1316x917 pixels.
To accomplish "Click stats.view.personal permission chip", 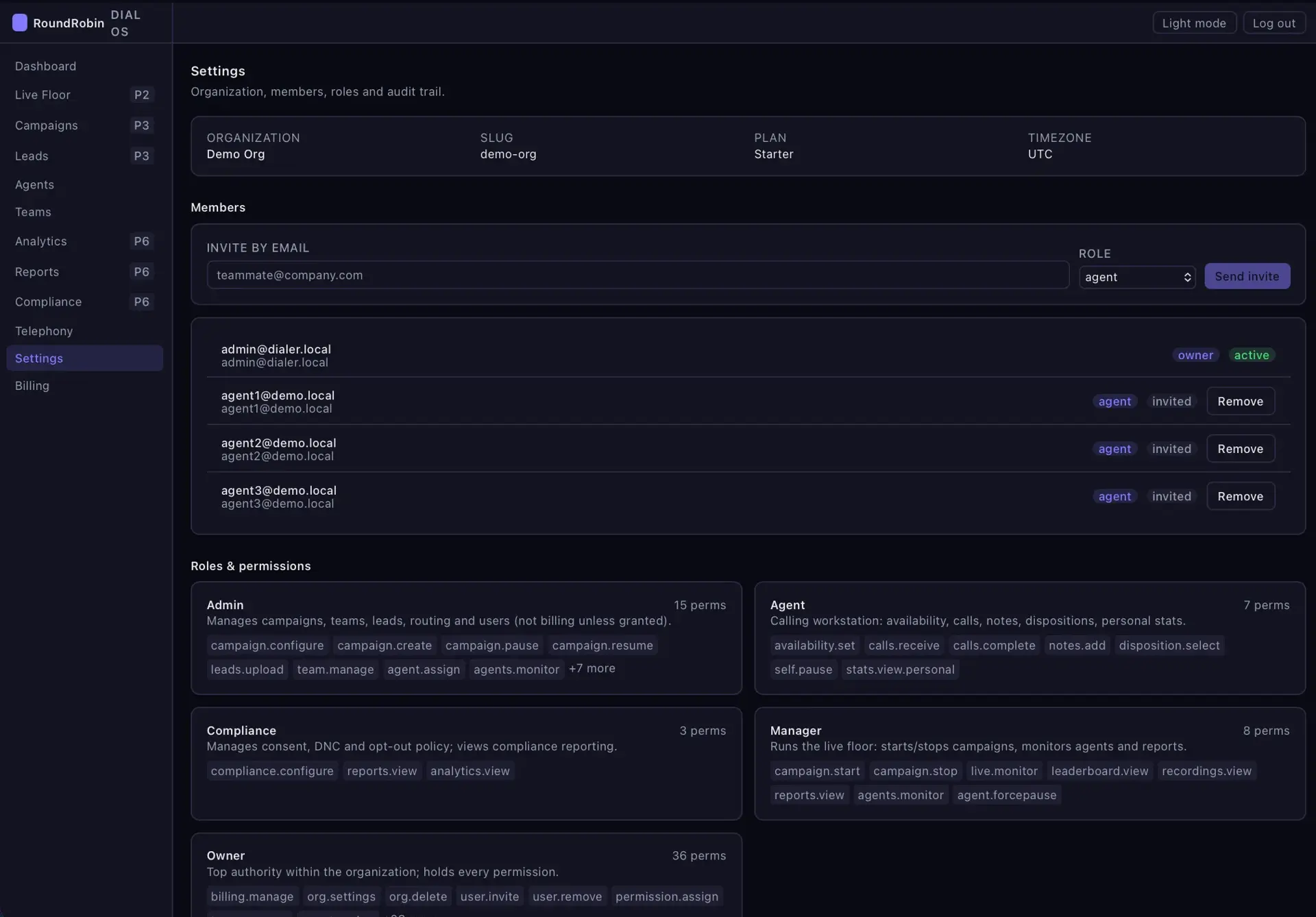I will (x=900, y=669).
